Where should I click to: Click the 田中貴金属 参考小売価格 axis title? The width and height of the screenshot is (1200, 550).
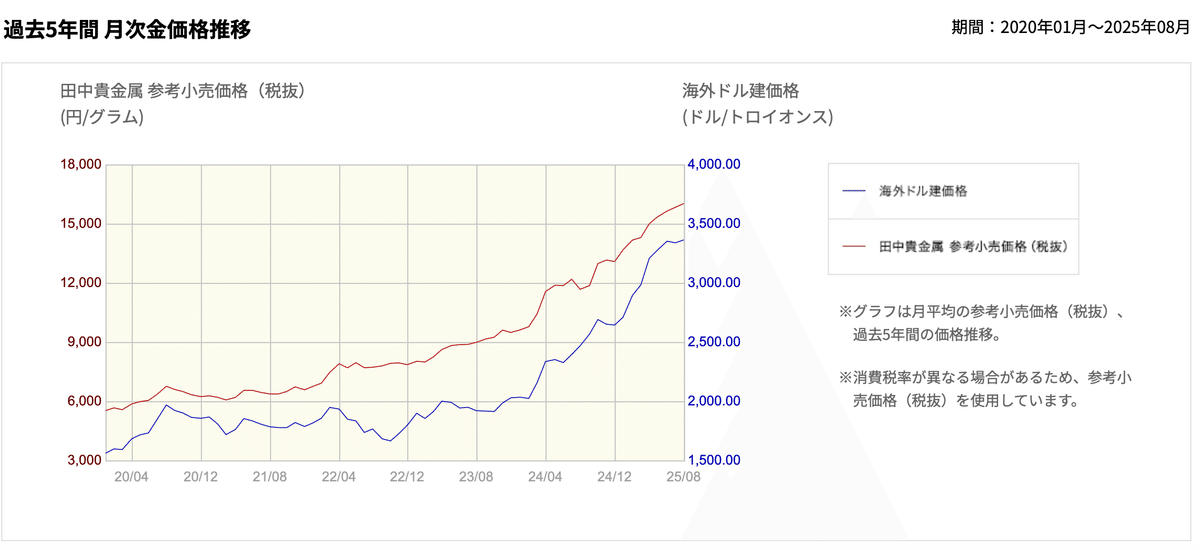click(182, 91)
